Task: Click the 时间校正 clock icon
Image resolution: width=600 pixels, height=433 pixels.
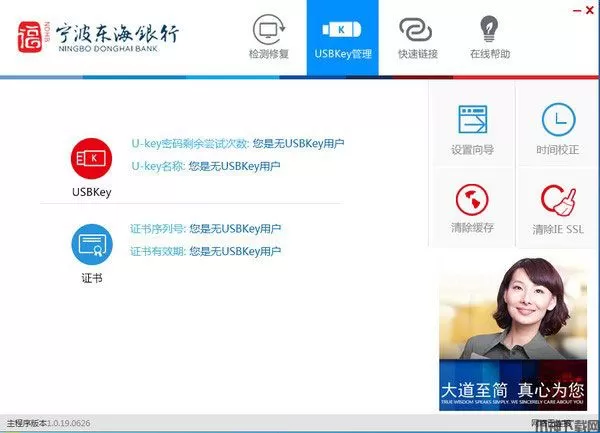Action: tap(558, 119)
